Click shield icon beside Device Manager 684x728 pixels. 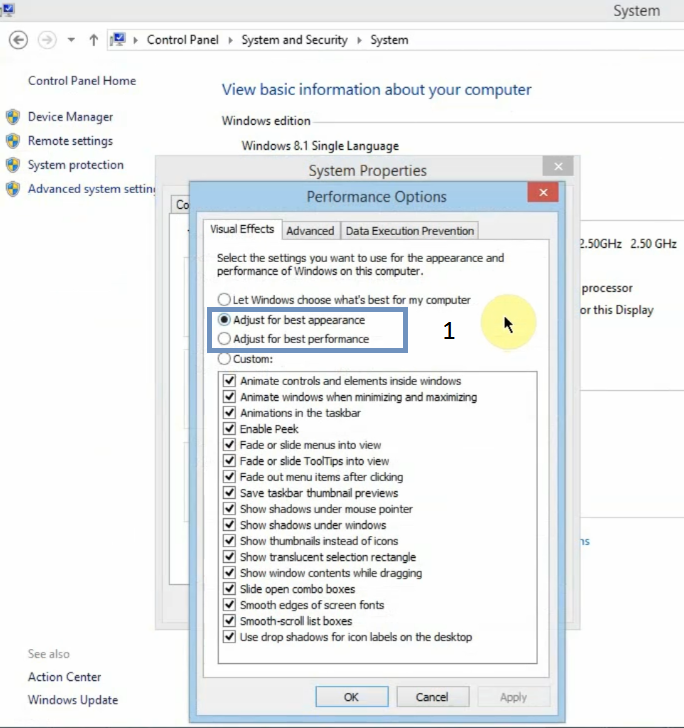(x=13, y=117)
